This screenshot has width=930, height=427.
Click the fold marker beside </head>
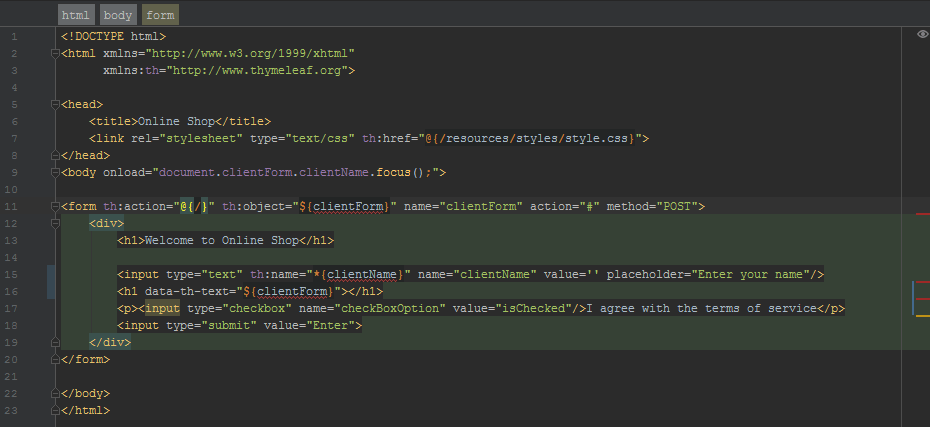coord(55,155)
